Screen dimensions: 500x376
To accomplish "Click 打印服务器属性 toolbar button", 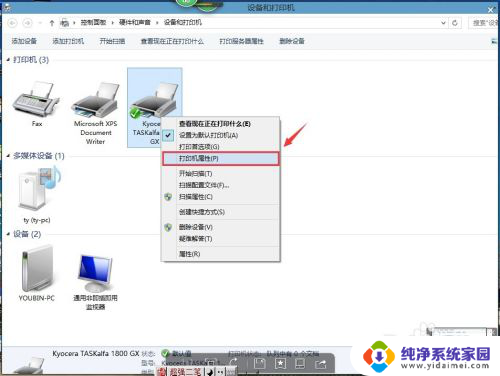I will point(241,41).
